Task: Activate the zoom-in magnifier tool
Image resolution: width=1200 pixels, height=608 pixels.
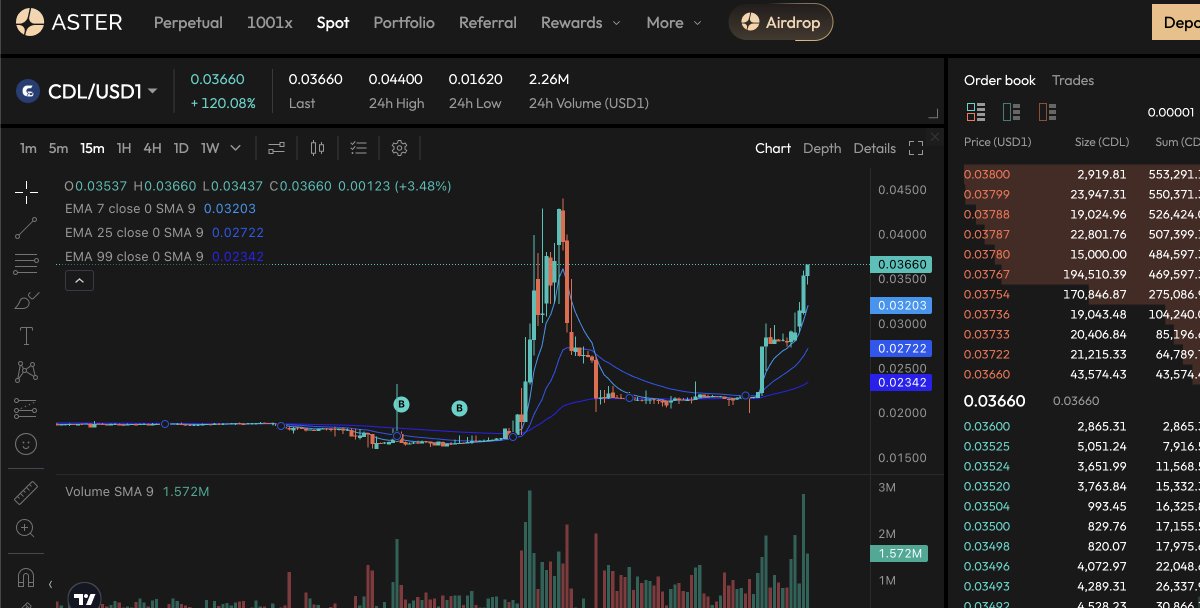Action: (x=27, y=528)
